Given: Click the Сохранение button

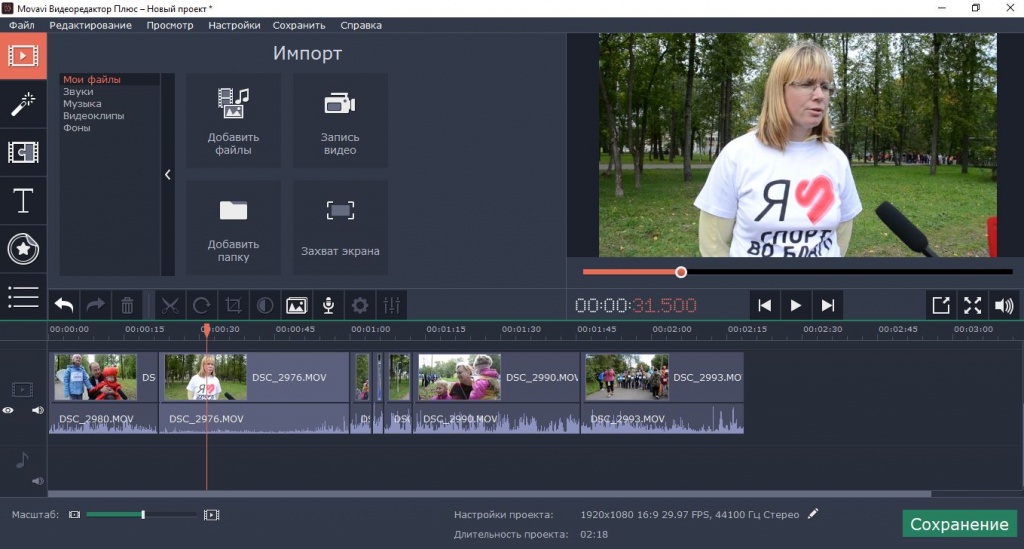Looking at the screenshot, I should coord(958,524).
